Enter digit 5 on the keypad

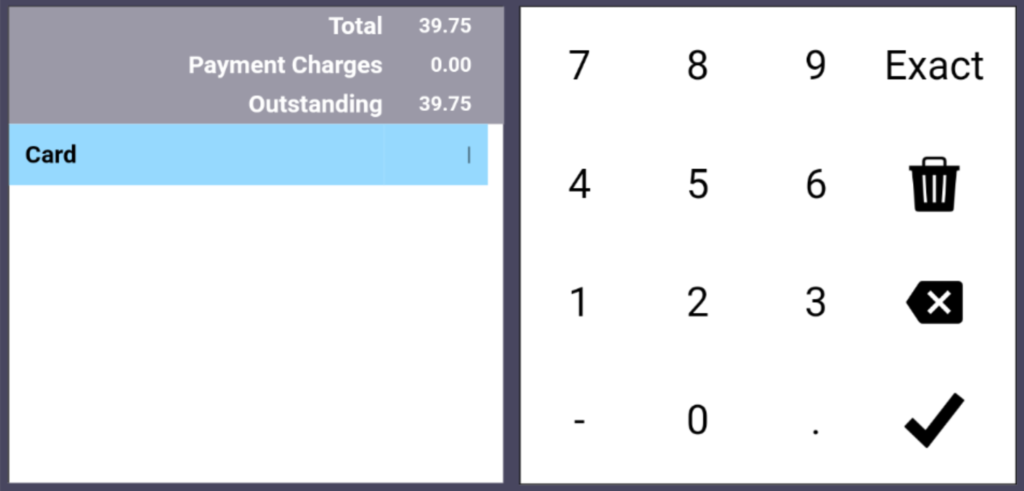point(698,184)
